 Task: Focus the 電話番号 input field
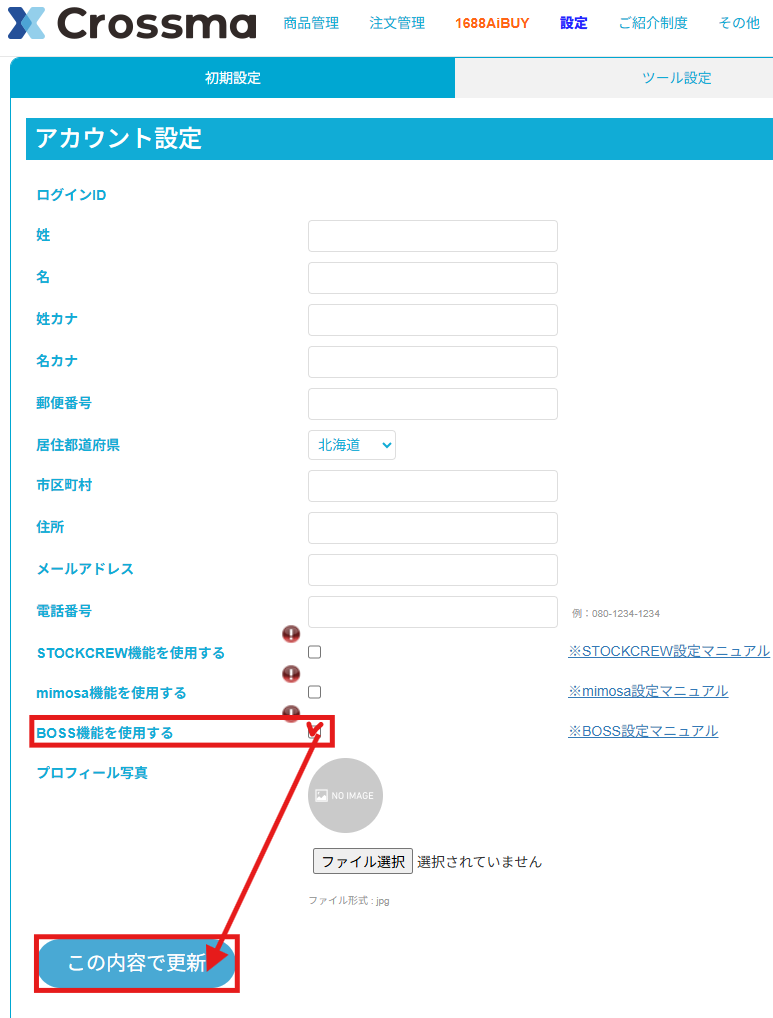(432, 612)
